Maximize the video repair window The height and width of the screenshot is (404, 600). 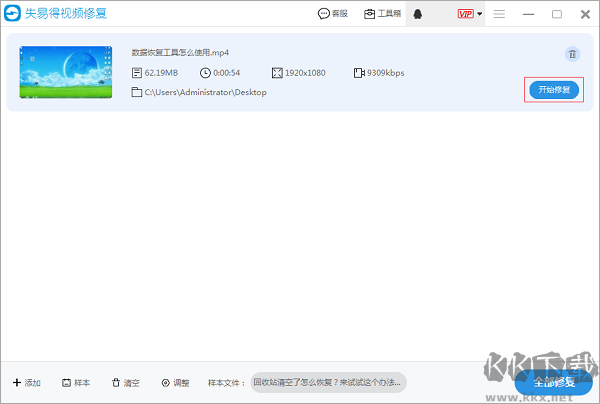click(x=557, y=14)
